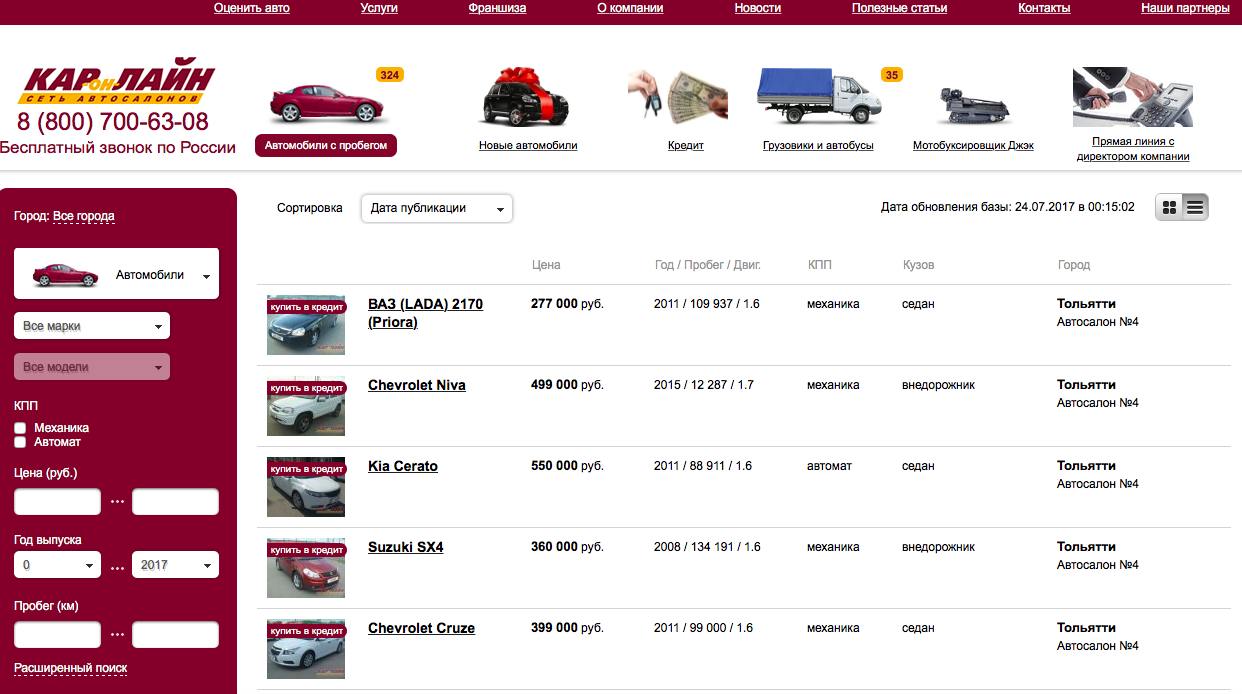Check the Механика gearbox checkbox

(x=20, y=428)
